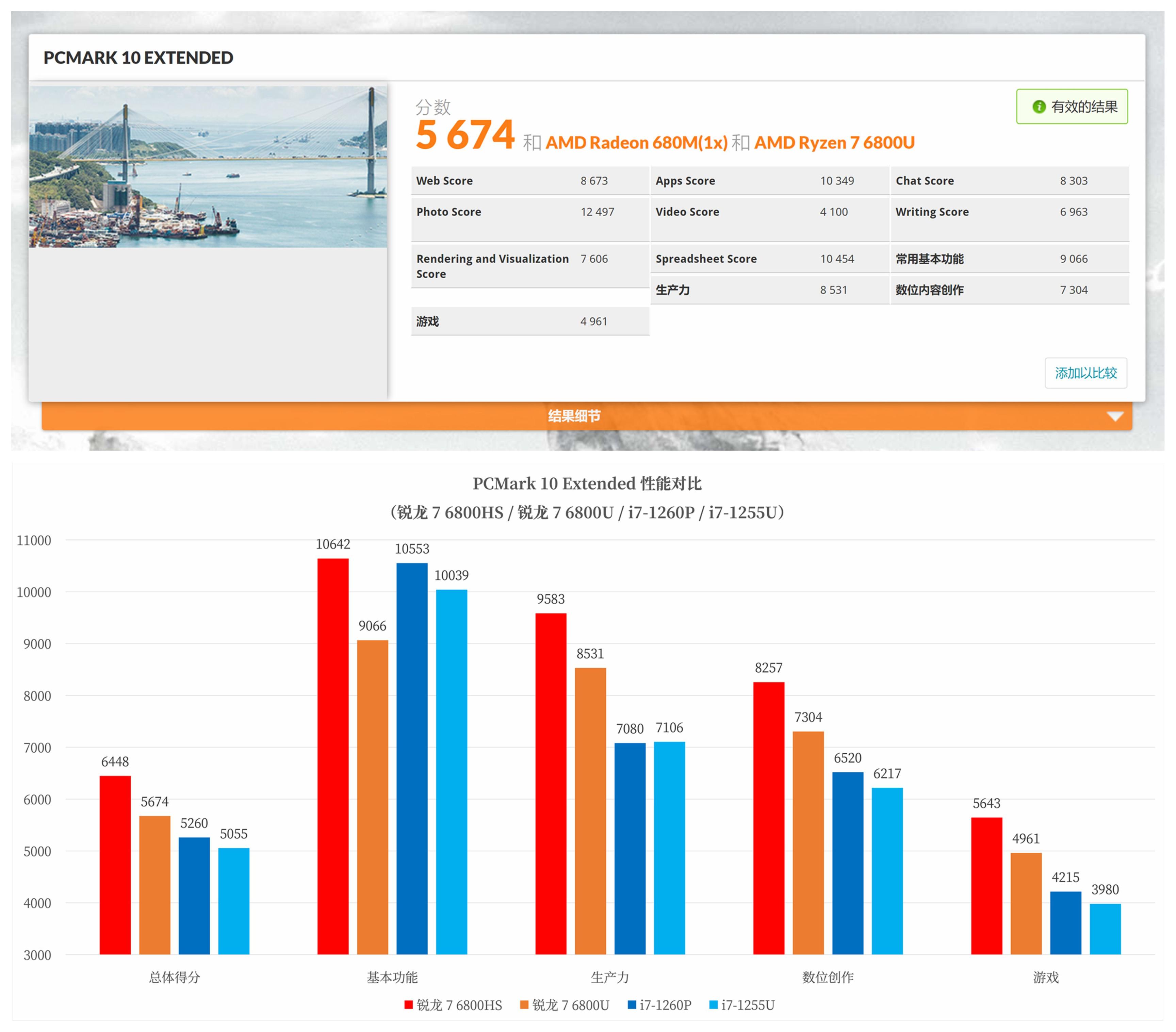Viewport: 1176px width, 1032px height.
Task: Click the bridge benchmark thumbnail image
Action: (x=208, y=167)
